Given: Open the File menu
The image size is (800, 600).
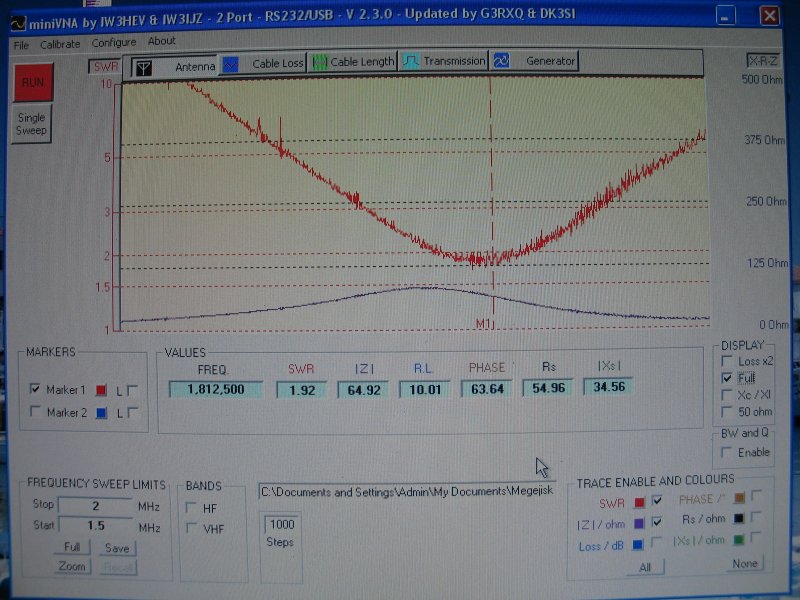Looking at the screenshot, I should point(21,45).
